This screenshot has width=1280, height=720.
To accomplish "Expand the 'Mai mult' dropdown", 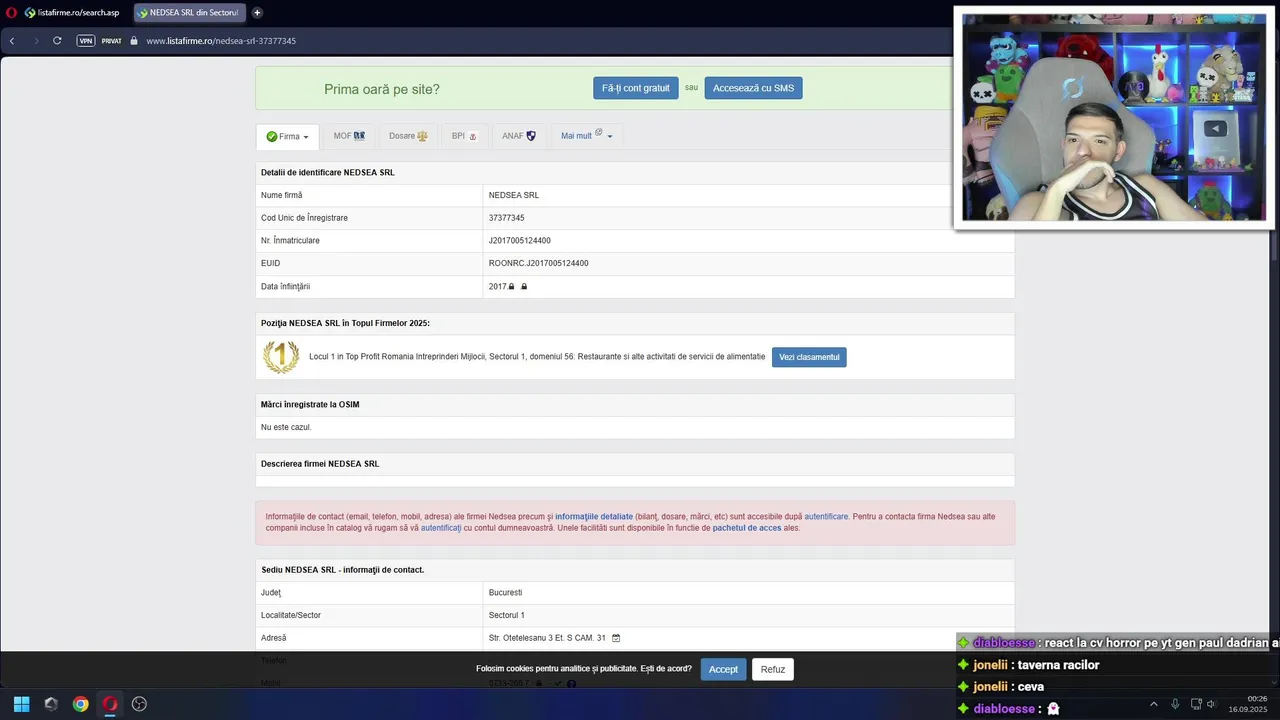I will click(586, 136).
